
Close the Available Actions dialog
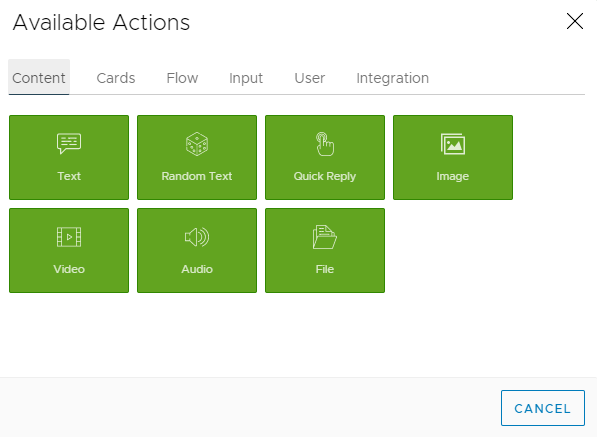click(x=575, y=21)
